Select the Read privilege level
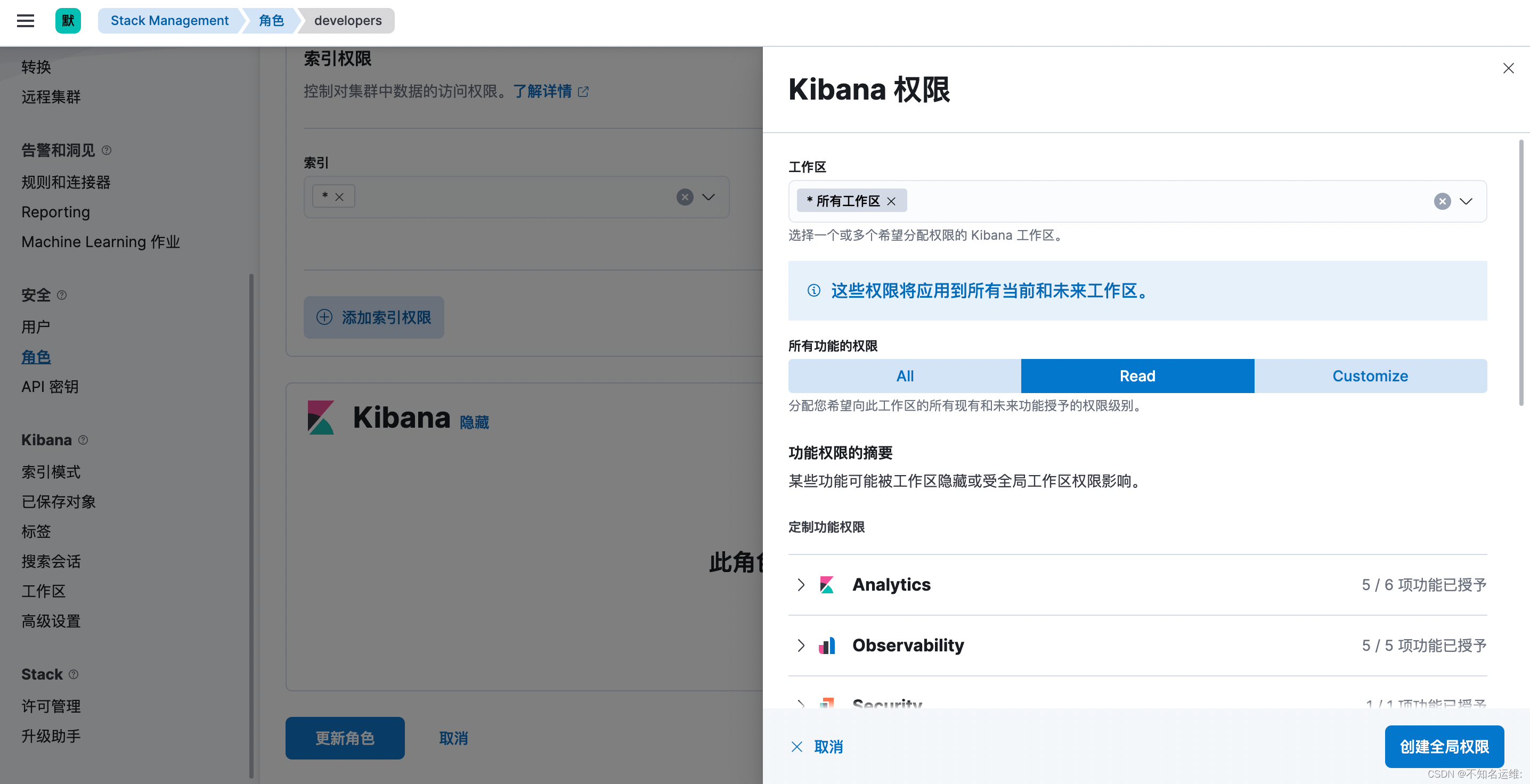Screen dimensions: 1530x784 coord(1137,376)
